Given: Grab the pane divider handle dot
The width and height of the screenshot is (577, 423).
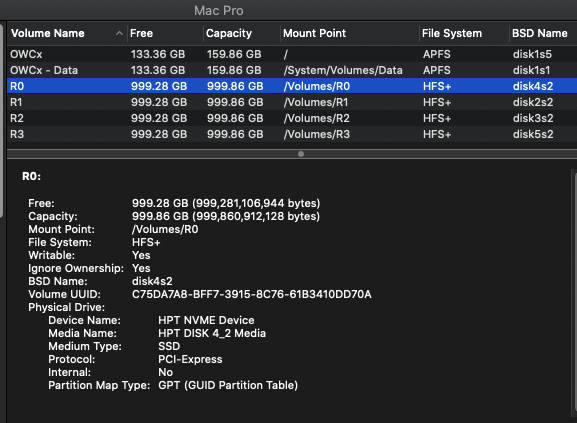Looking at the screenshot, I should 301,154.
